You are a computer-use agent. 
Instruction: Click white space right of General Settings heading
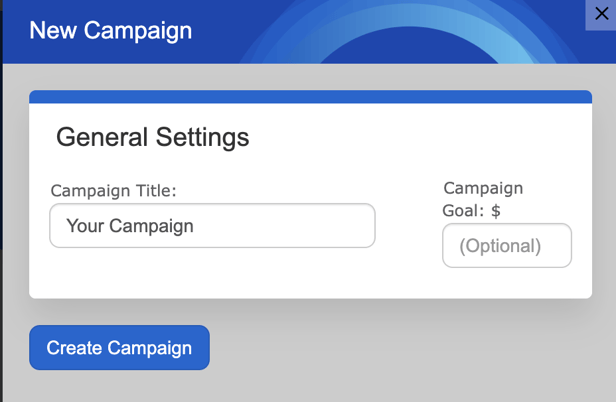[416, 137]
